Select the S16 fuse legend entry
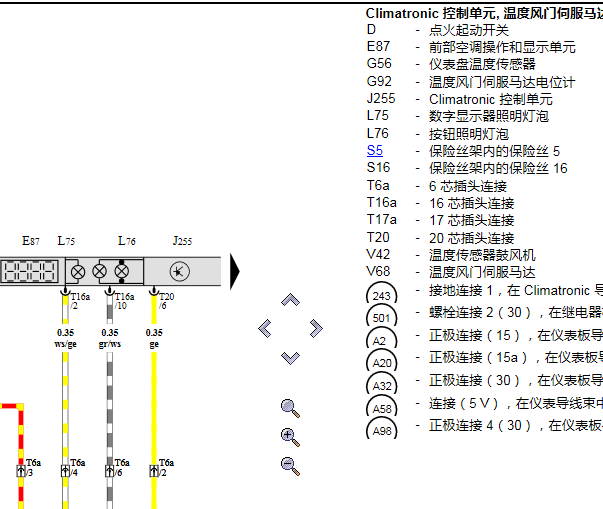603x509 pixels. point(467,168)
